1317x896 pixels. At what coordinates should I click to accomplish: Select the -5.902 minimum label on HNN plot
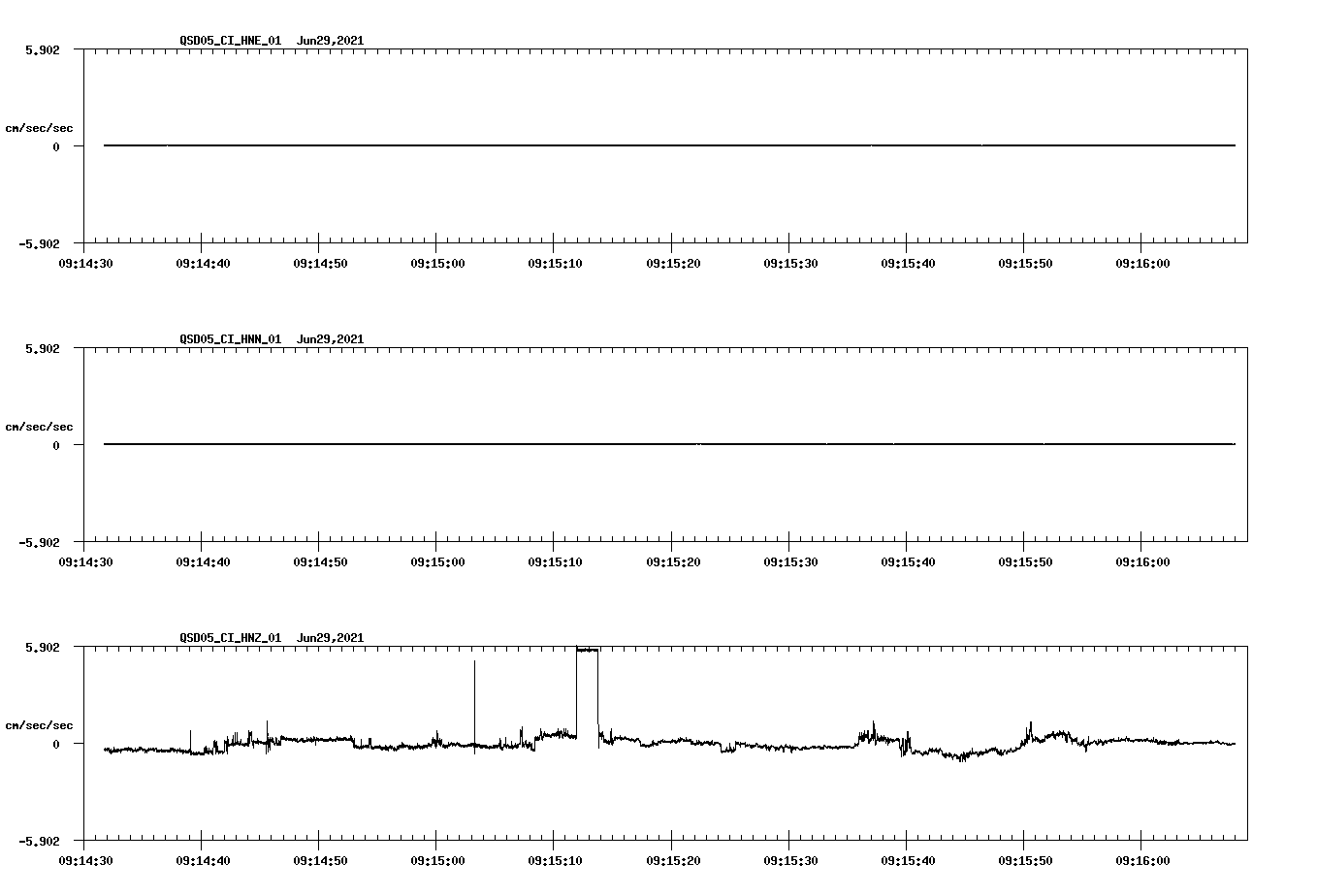point(39,542)
